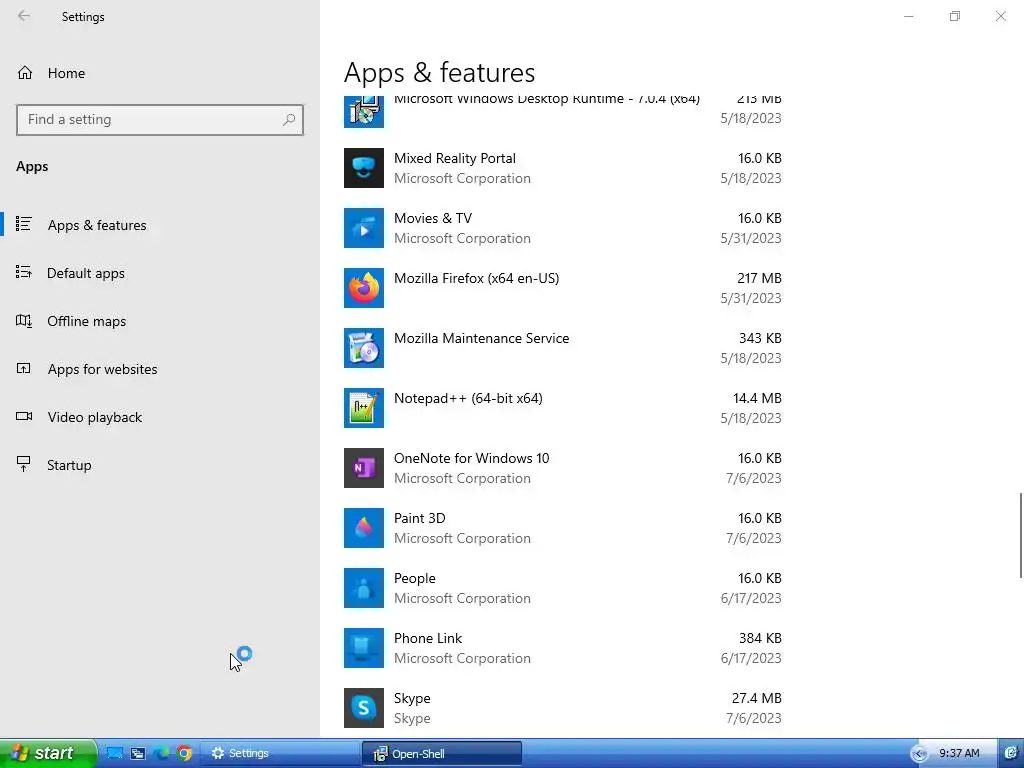Click the 217 MB size of Firefox

(x=759, y=278)
